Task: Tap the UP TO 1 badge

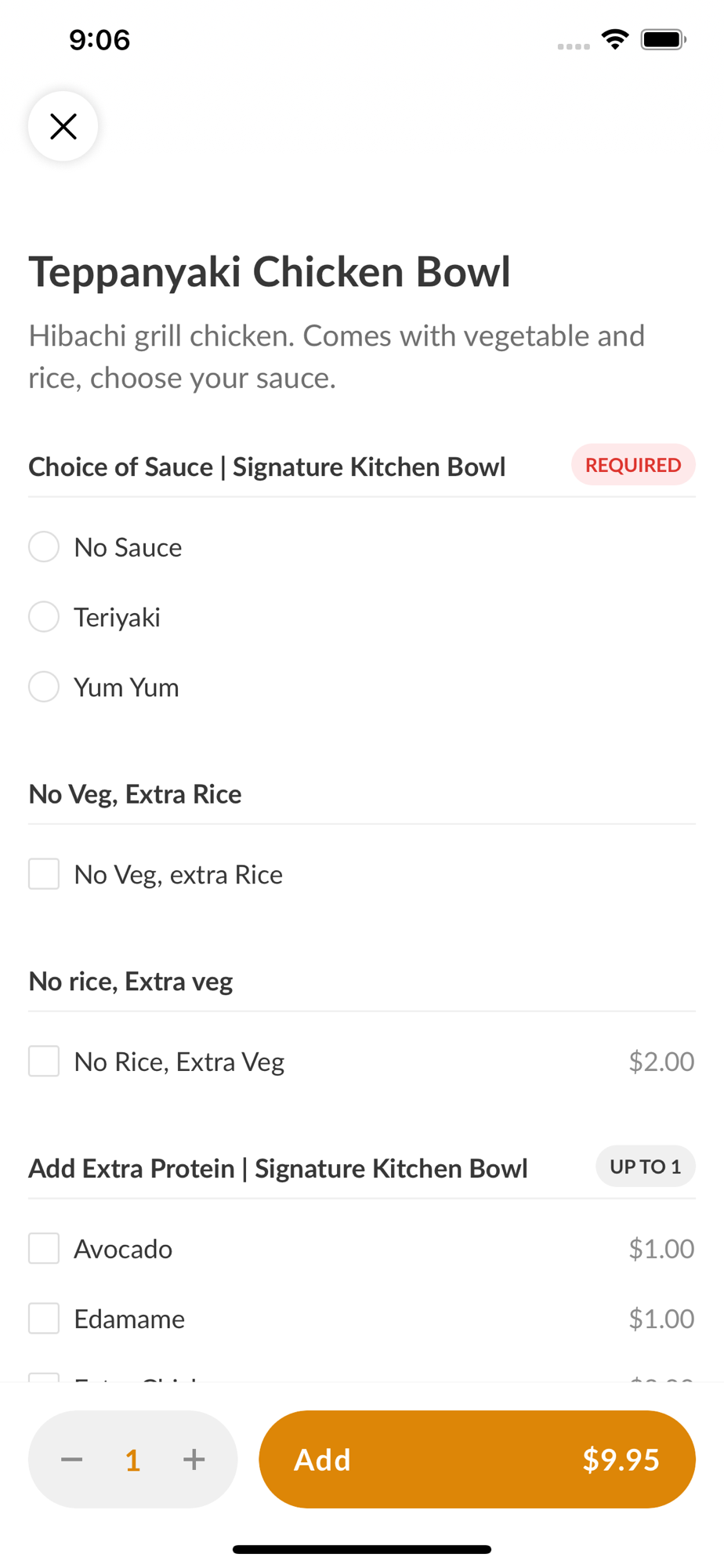Action: pyautogui.click(x=645, y=1167)
